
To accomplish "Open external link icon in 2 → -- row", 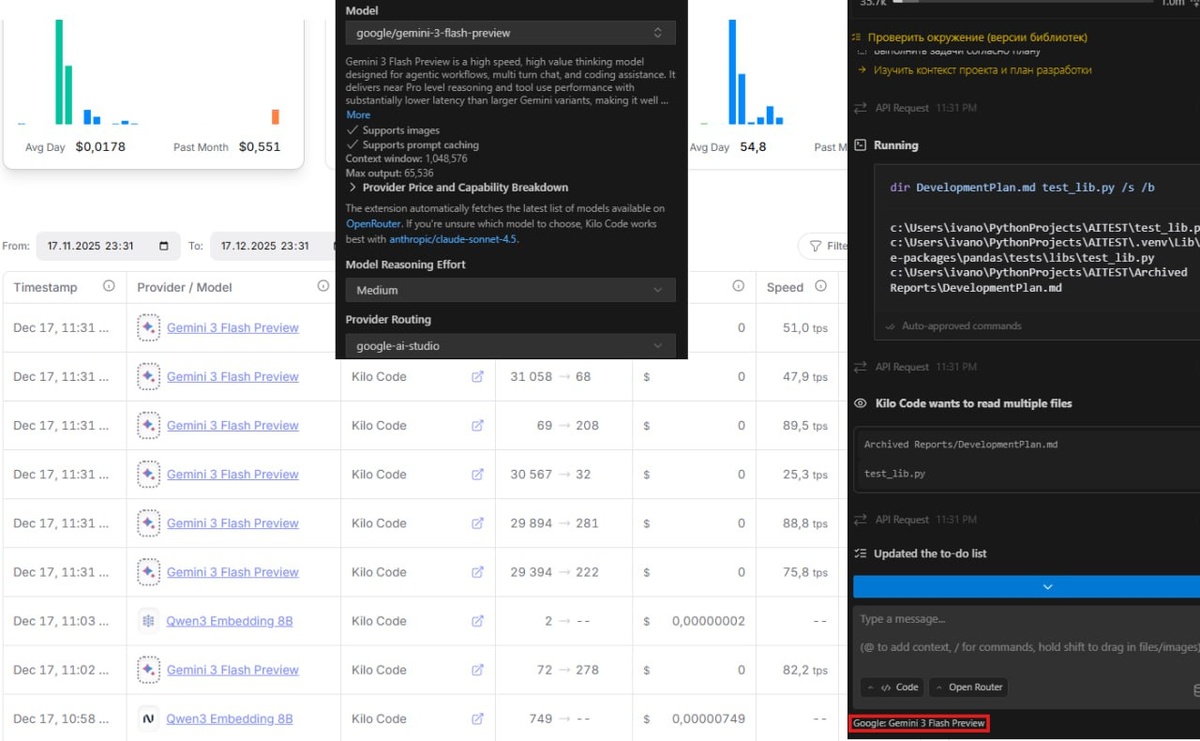I will (477, 622).
